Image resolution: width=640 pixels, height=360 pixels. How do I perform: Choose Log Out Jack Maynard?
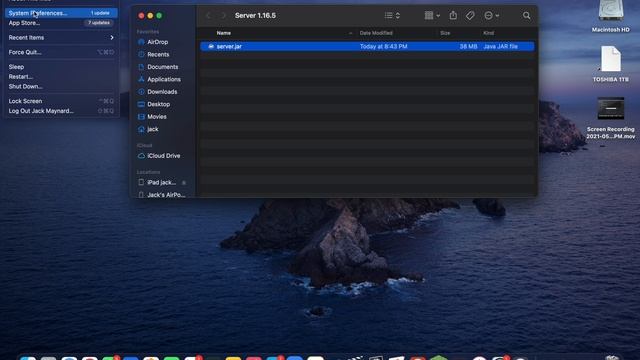(61, 111)
